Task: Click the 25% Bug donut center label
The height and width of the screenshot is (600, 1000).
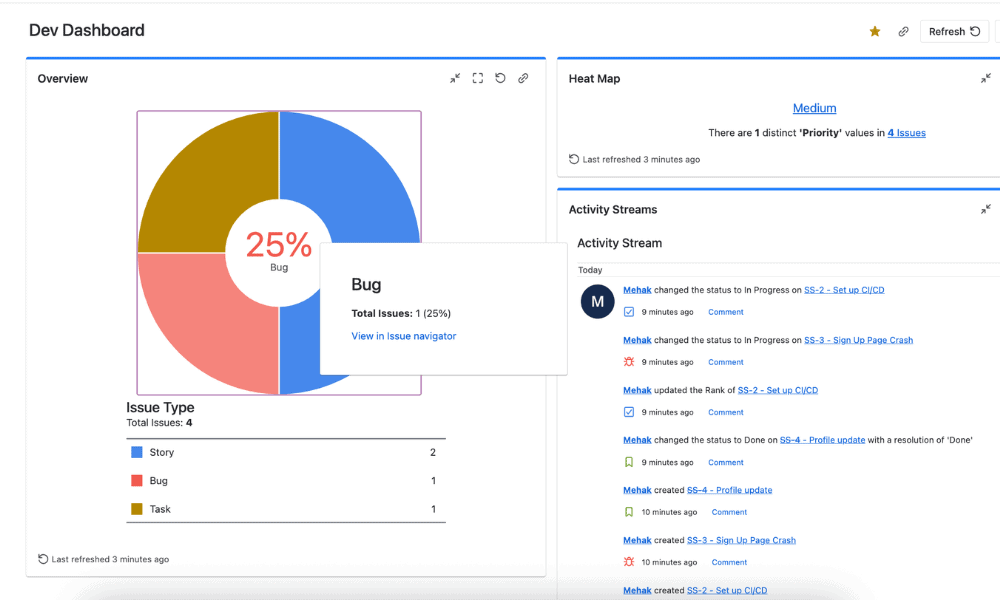Action: click(x=278, y=248)
